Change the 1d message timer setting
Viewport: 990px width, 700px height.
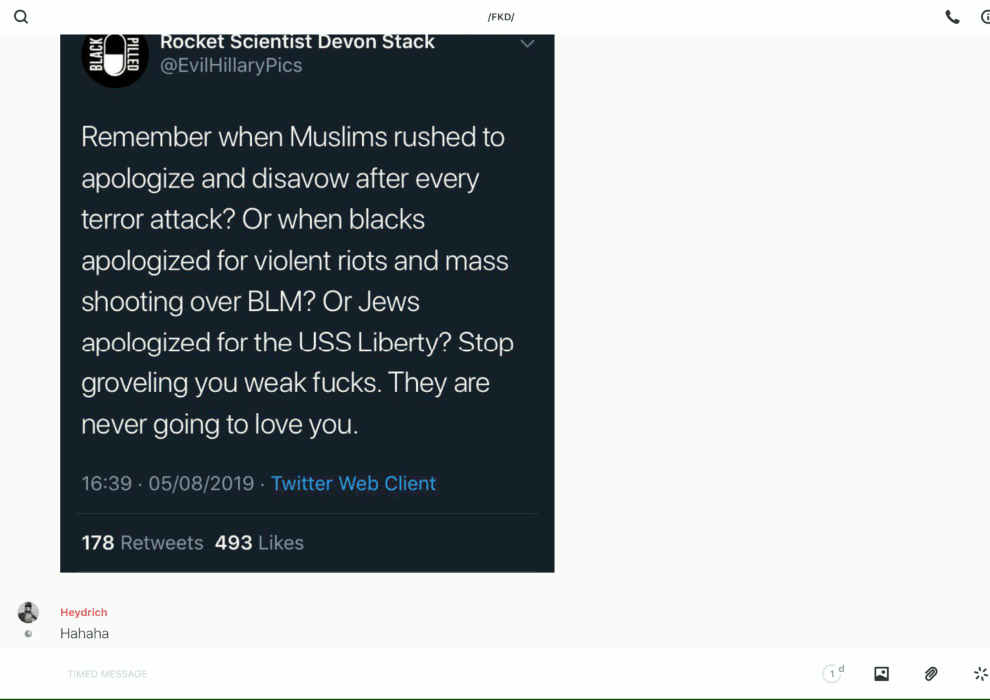coord(833,673)
